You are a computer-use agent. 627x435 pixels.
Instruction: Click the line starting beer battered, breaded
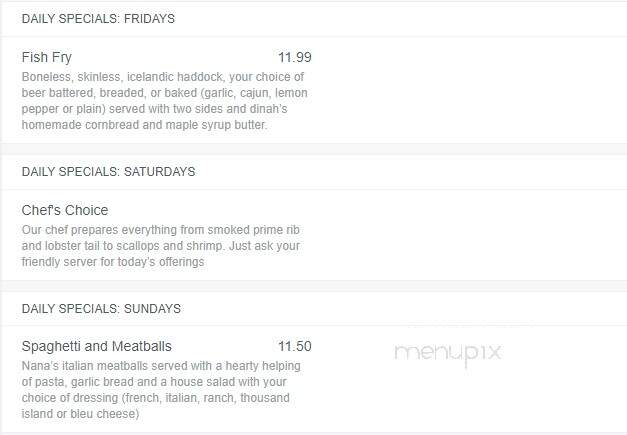165,93
